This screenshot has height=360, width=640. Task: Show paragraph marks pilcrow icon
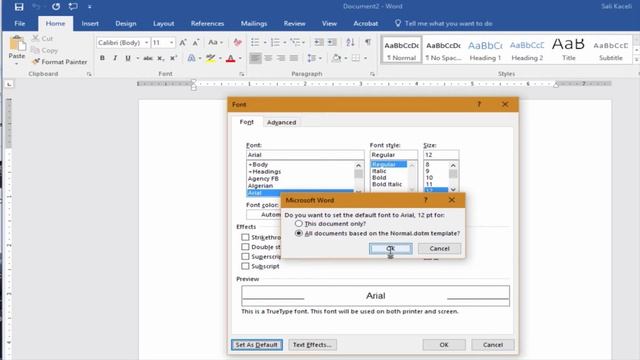pos(368,42)
